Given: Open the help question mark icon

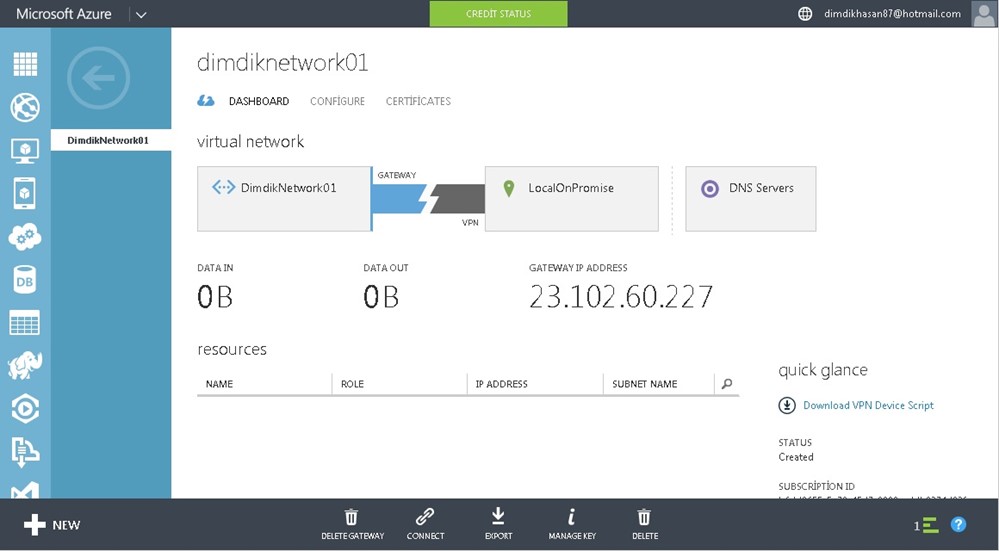Looking at the screenshot, I should coord(958,524).
